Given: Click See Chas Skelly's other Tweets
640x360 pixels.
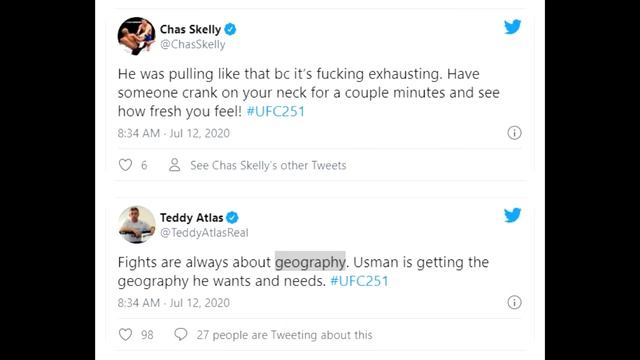Looking at the screenshot, I should pyautogui.click(x=268, y=165).
